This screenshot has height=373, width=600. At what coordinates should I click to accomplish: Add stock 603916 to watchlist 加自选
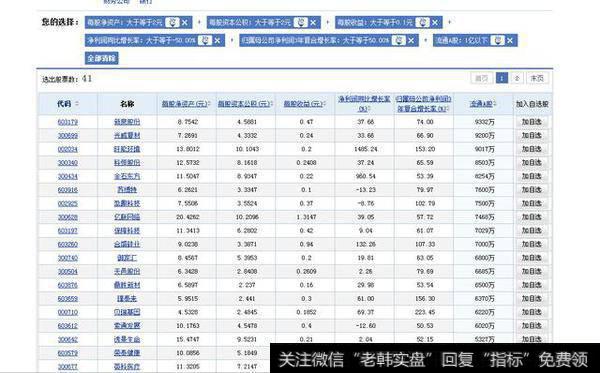(x=532, y=190)
